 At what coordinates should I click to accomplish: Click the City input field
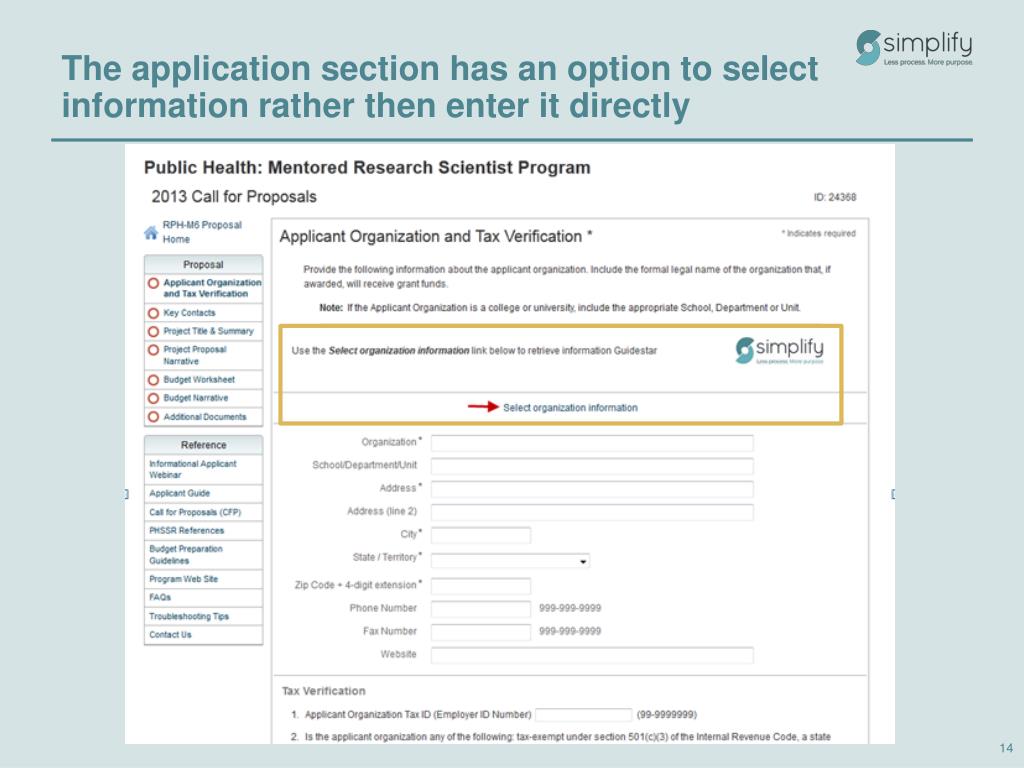[x=481, y=536]
